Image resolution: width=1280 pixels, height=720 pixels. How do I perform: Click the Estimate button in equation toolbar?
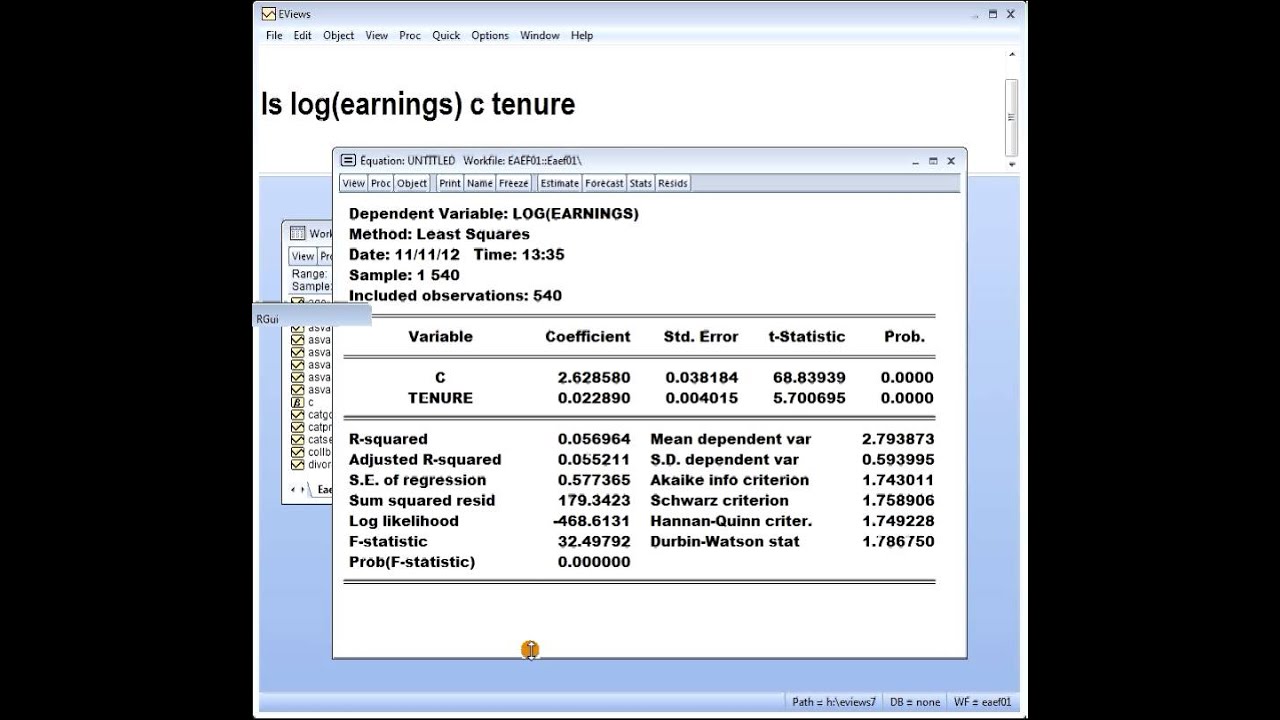[559, 183]
